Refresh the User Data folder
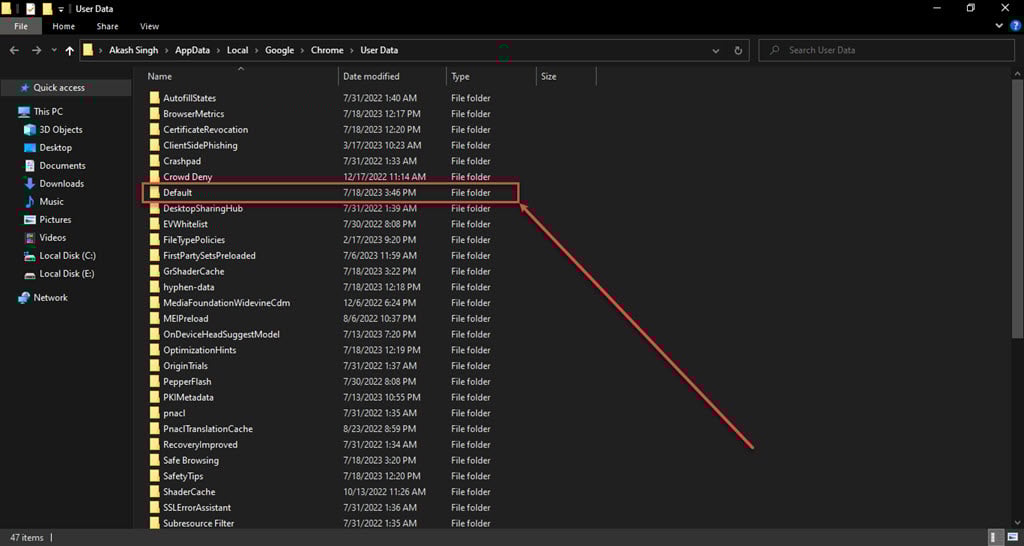 (x=738, y=50)
